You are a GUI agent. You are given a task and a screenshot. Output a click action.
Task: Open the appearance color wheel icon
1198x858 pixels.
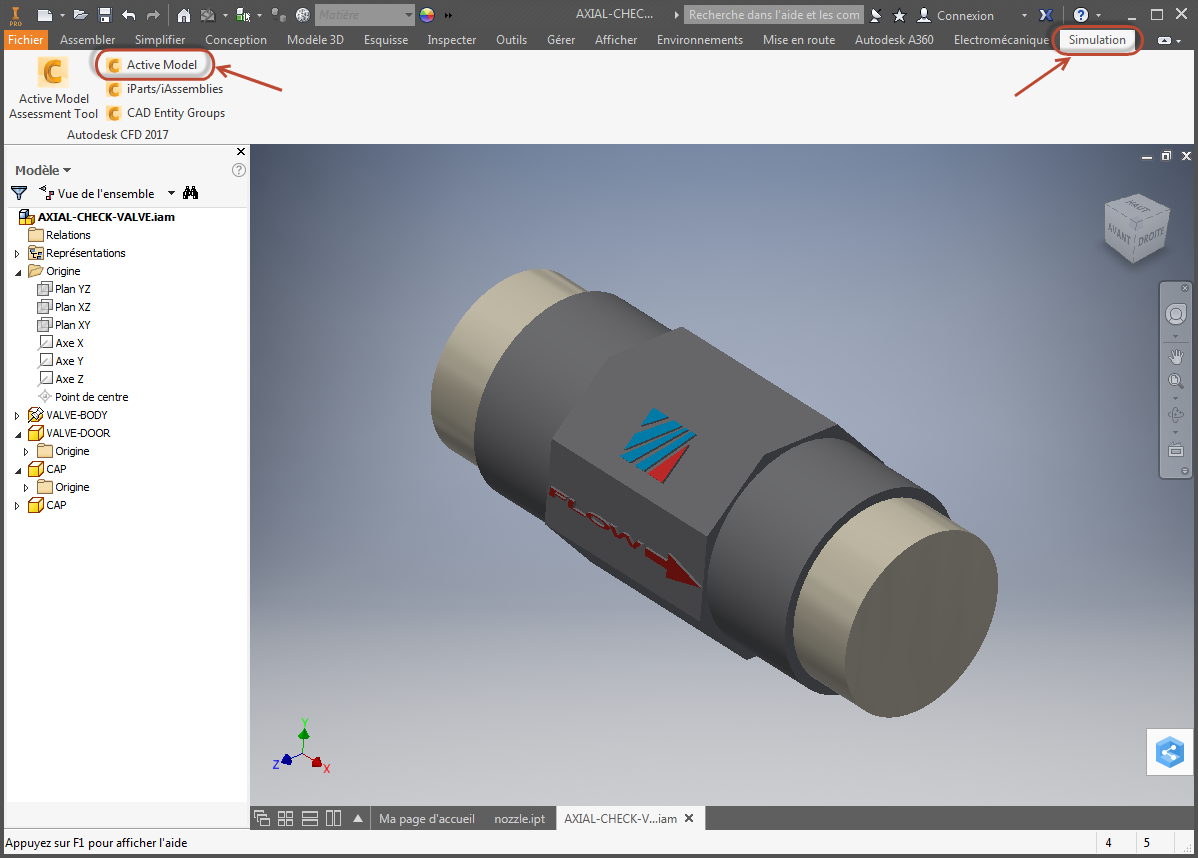(427, 15)
